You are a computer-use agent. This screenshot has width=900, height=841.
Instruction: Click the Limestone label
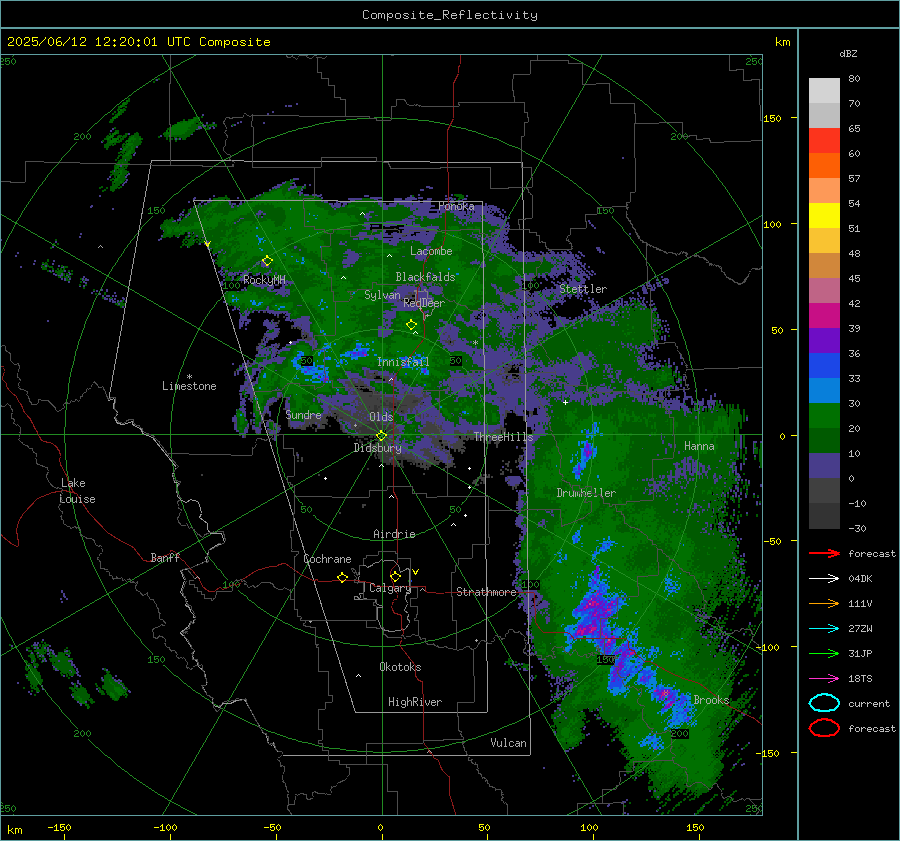(x=189, y=386)
